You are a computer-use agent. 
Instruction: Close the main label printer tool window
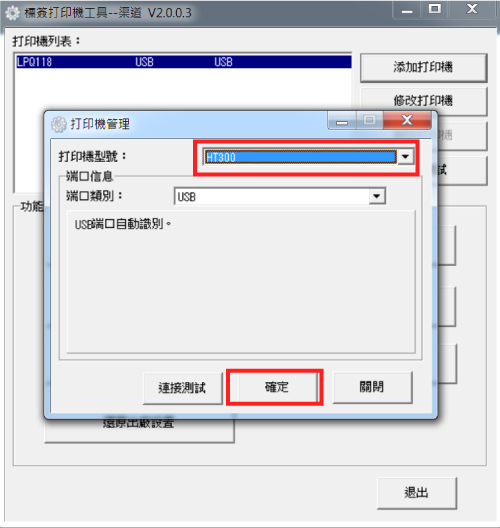pos(472,9)
